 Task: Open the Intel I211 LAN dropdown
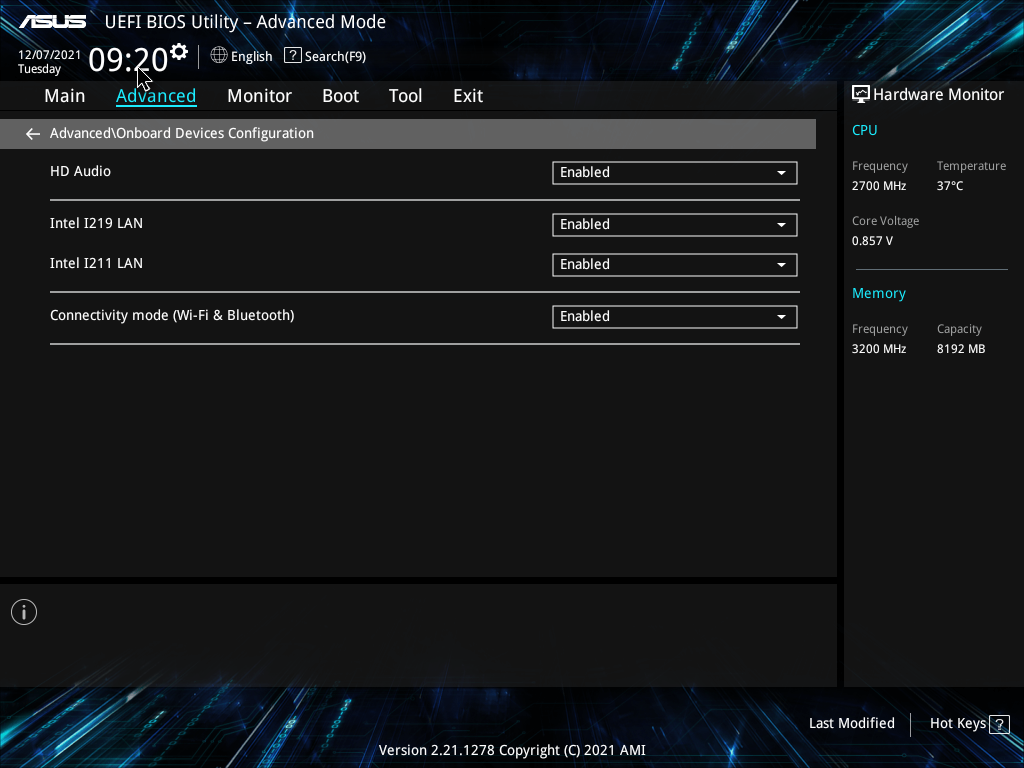tap(675, 264)
